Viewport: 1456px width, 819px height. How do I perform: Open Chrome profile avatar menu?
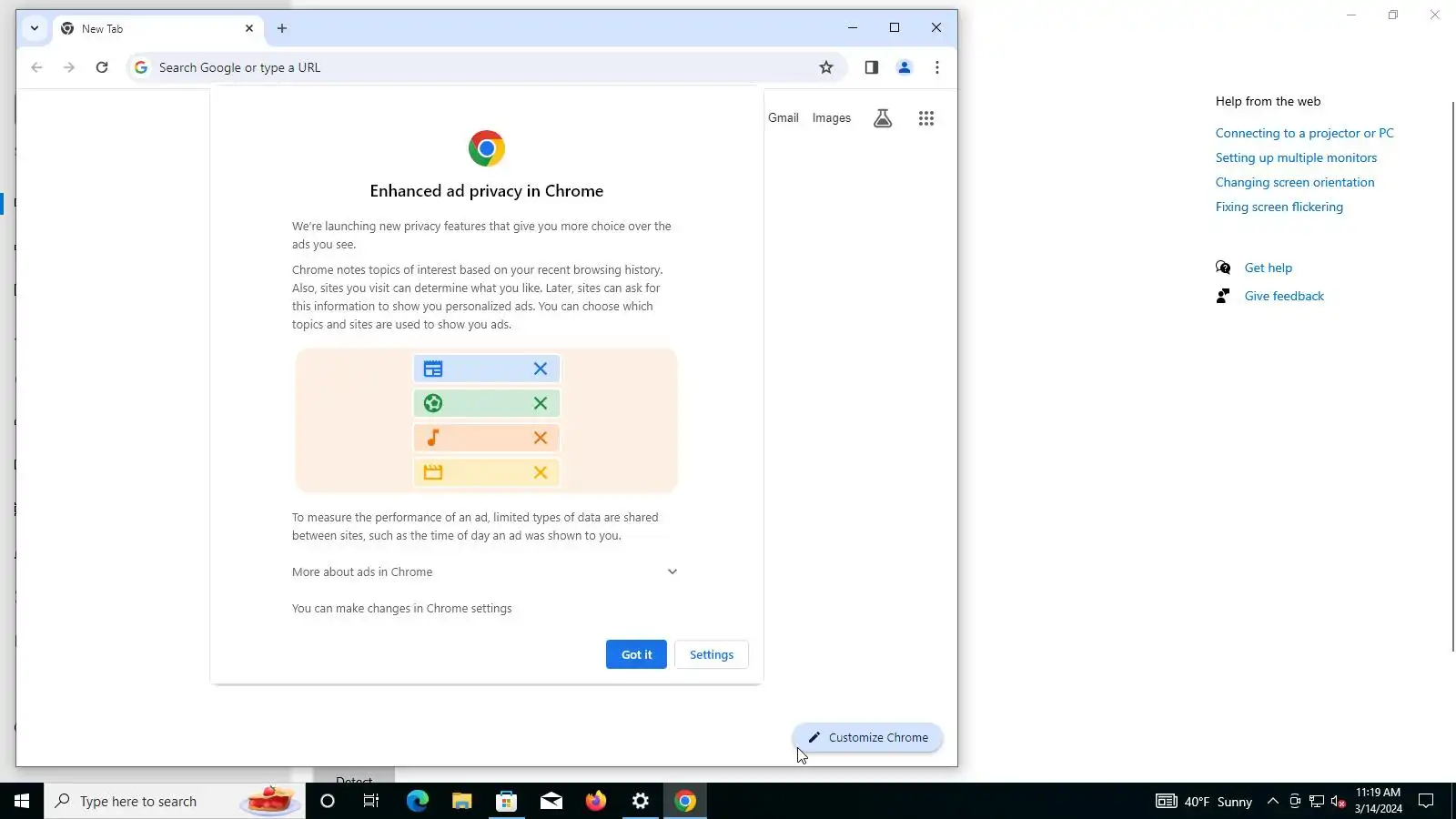(x=905, y=67)
